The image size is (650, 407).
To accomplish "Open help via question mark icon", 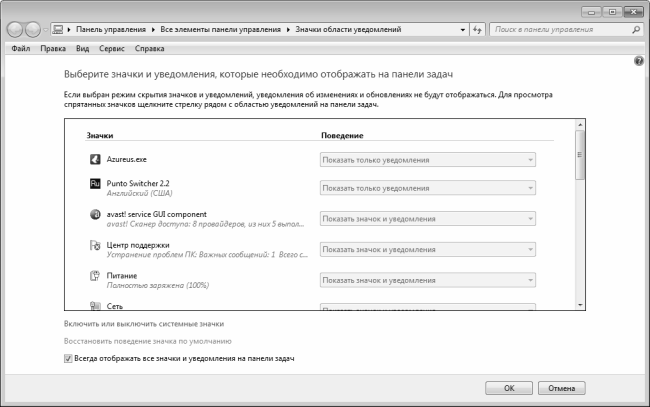I will coord(638,62).
